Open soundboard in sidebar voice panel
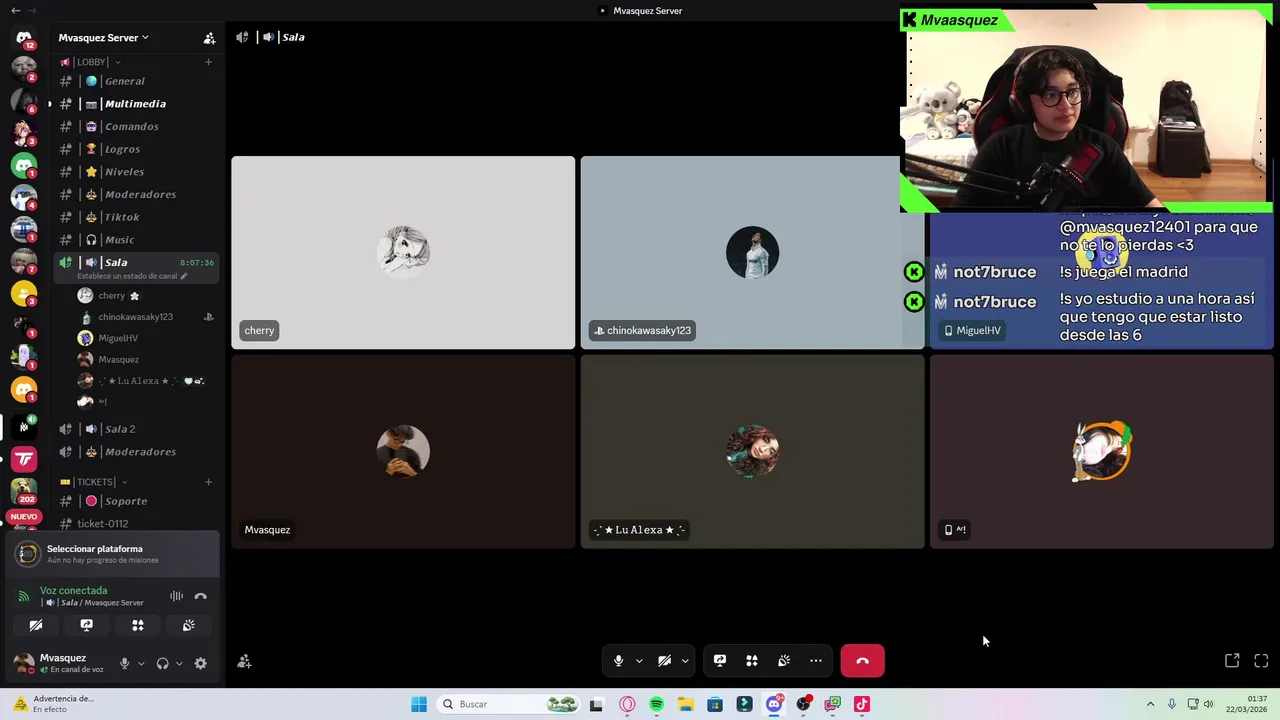Screen dimensions: 1280x720 coord(188,625)
